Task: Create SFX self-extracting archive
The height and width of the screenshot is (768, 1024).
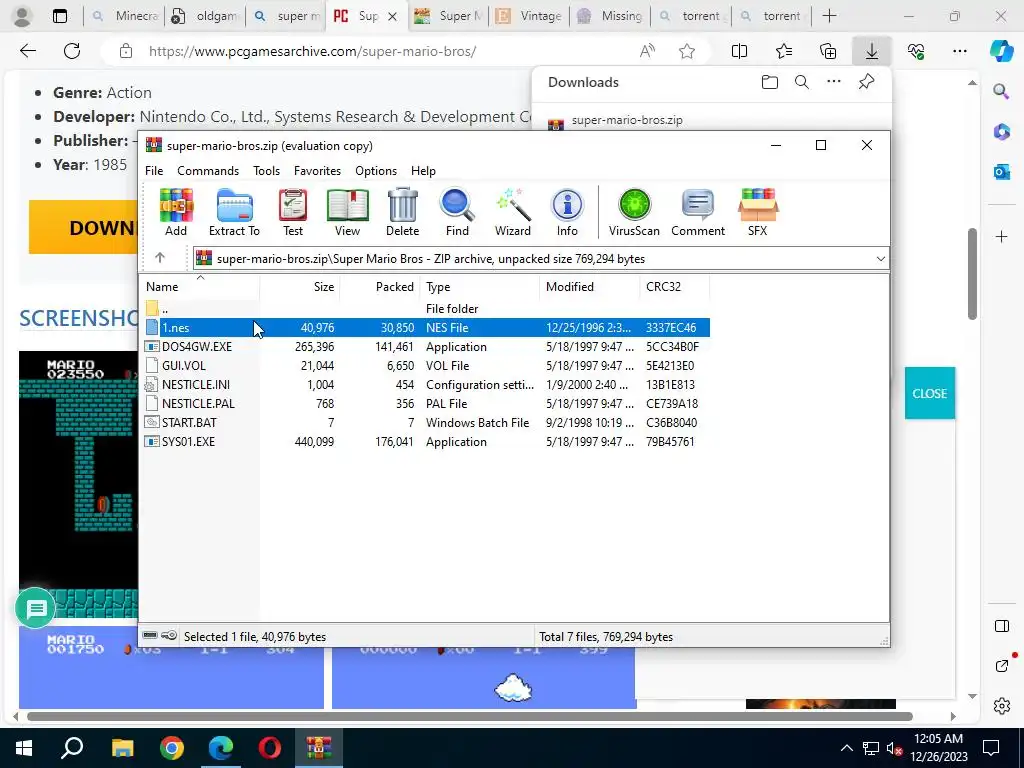Action: pyautogui.click(x=758, y=212)
